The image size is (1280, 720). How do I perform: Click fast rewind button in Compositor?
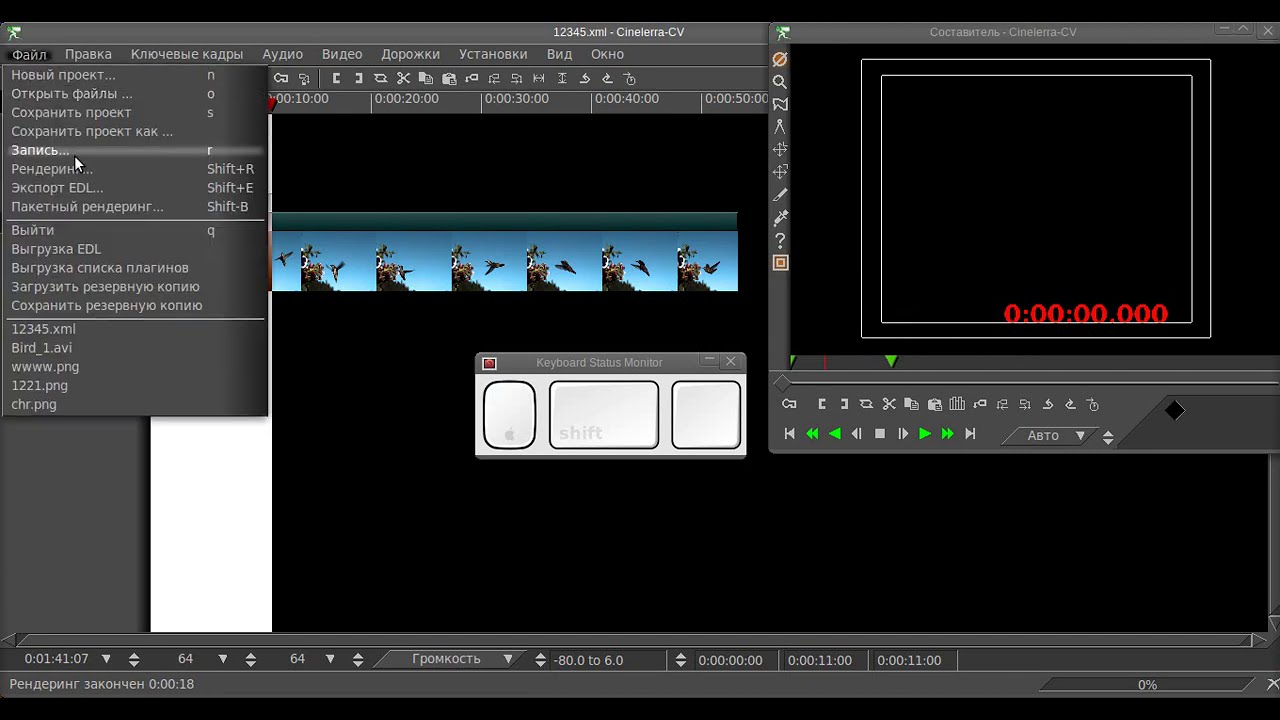[x=812, y=434]
